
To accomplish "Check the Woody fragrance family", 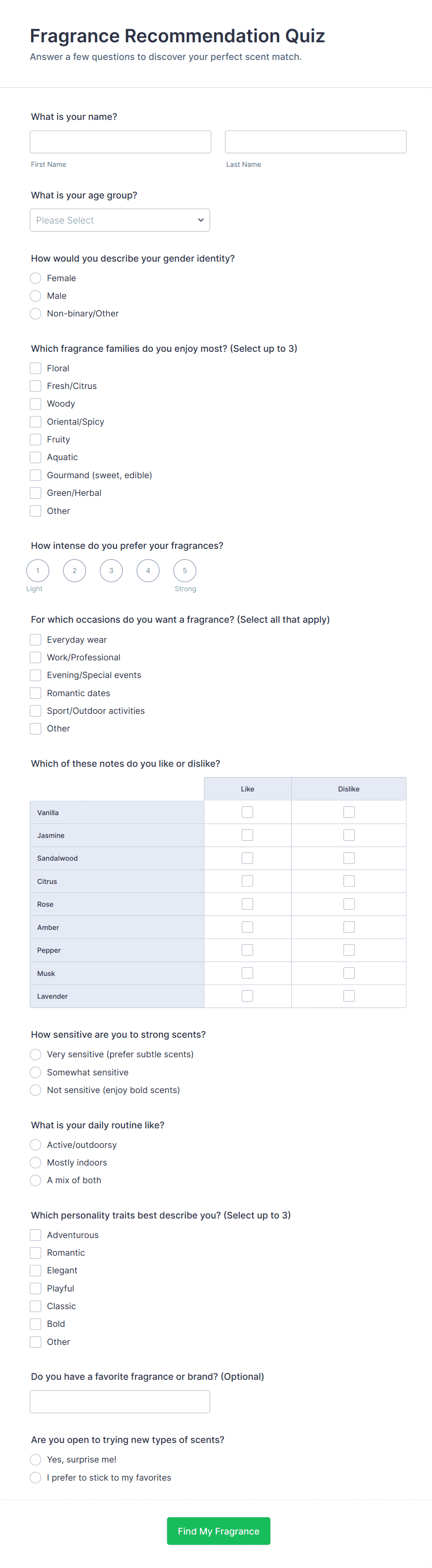I will (36, 403).
